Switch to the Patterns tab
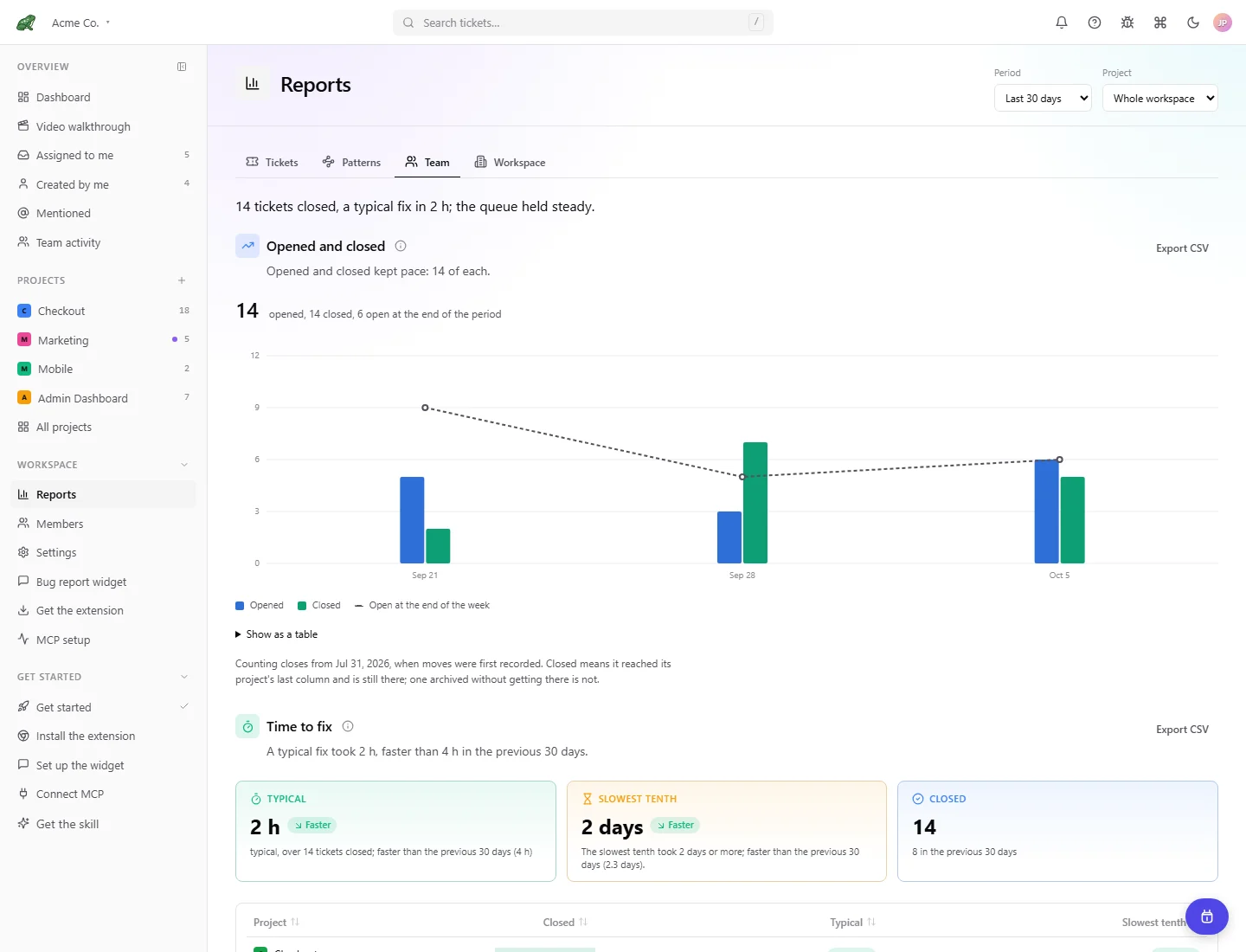1246x952 pixels. 351,162
